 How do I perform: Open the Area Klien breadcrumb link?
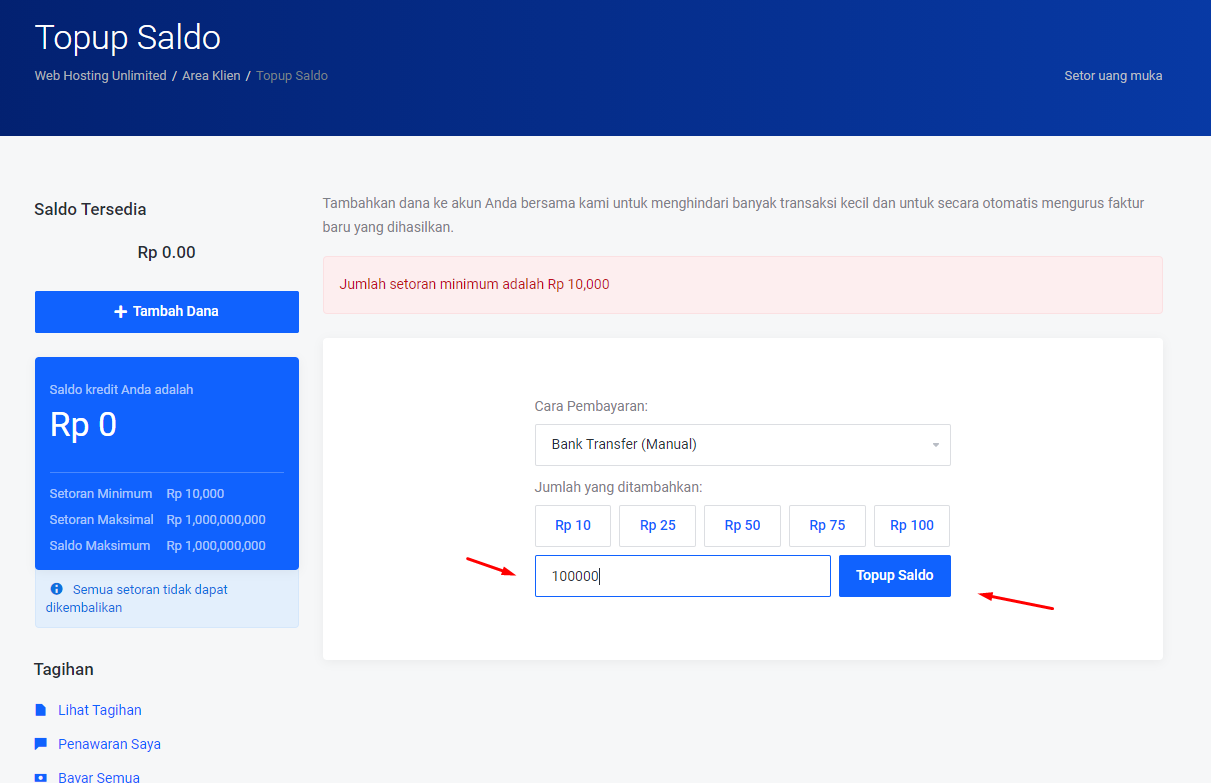(211, 76)
